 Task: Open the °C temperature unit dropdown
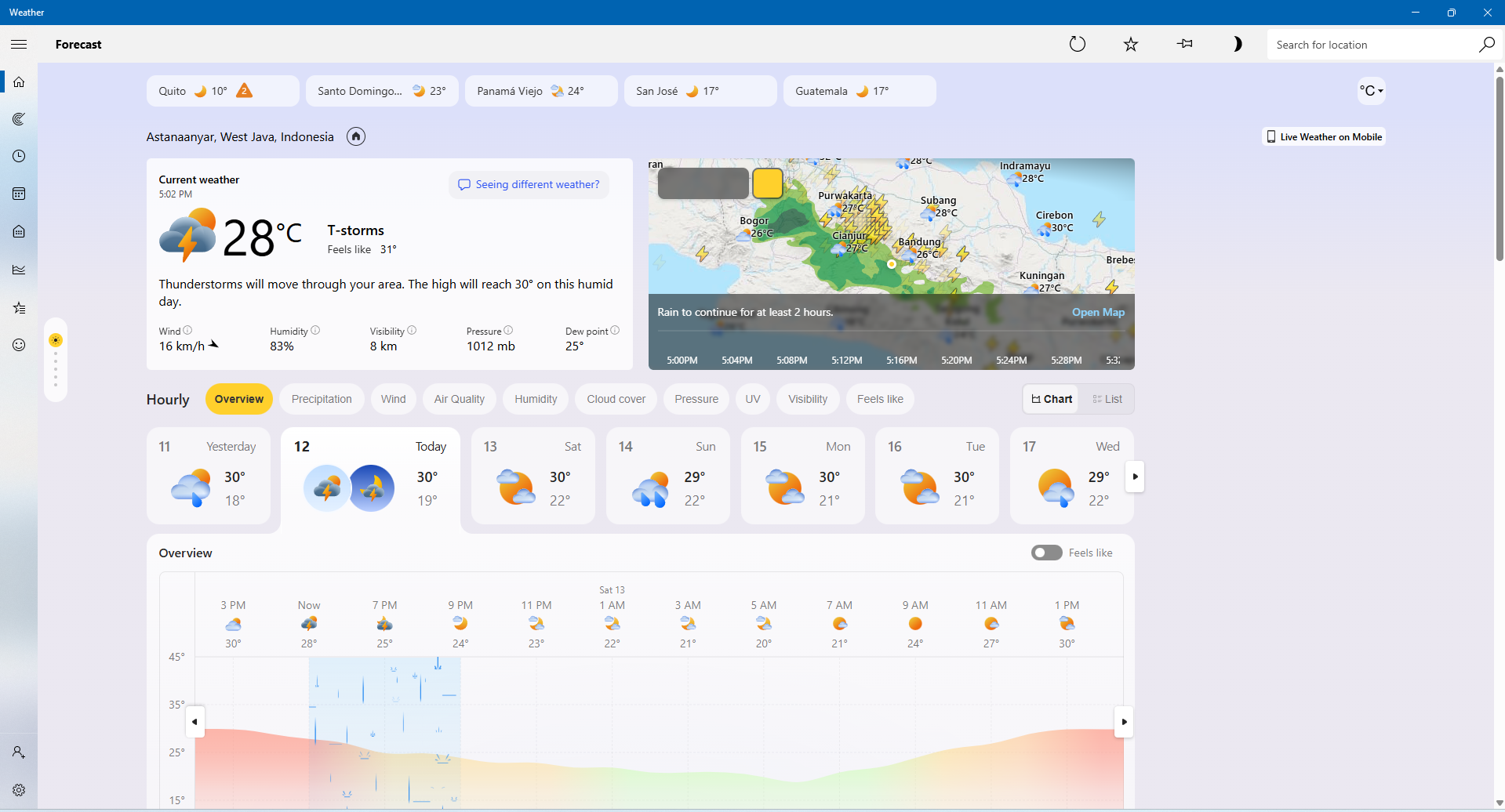click(x=1371, y=91)
